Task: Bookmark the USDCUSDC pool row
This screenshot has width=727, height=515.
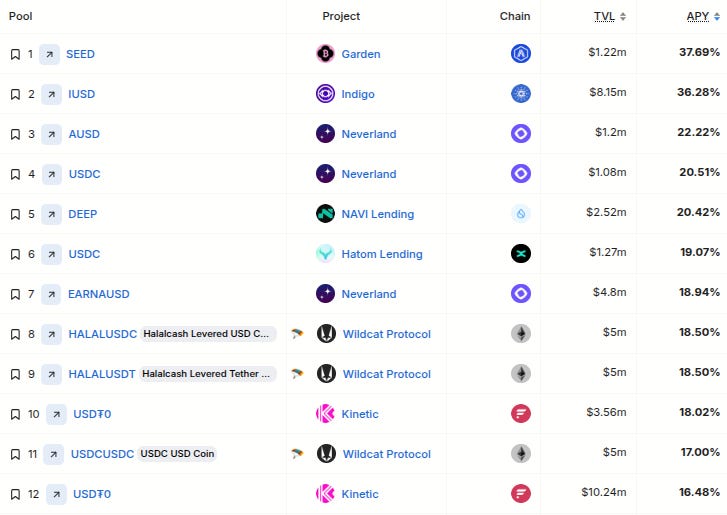Action: pyautogui.click(x=15, y=454)
